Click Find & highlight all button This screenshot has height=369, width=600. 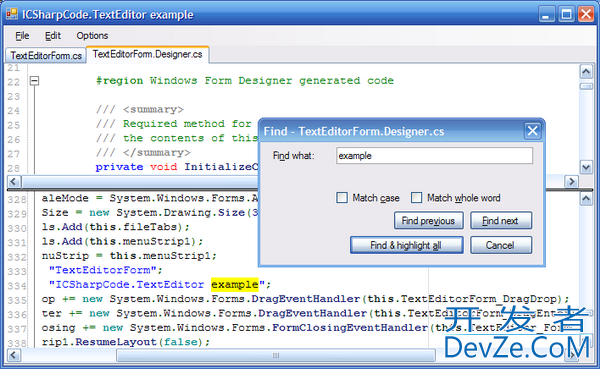tap(406, 245)
